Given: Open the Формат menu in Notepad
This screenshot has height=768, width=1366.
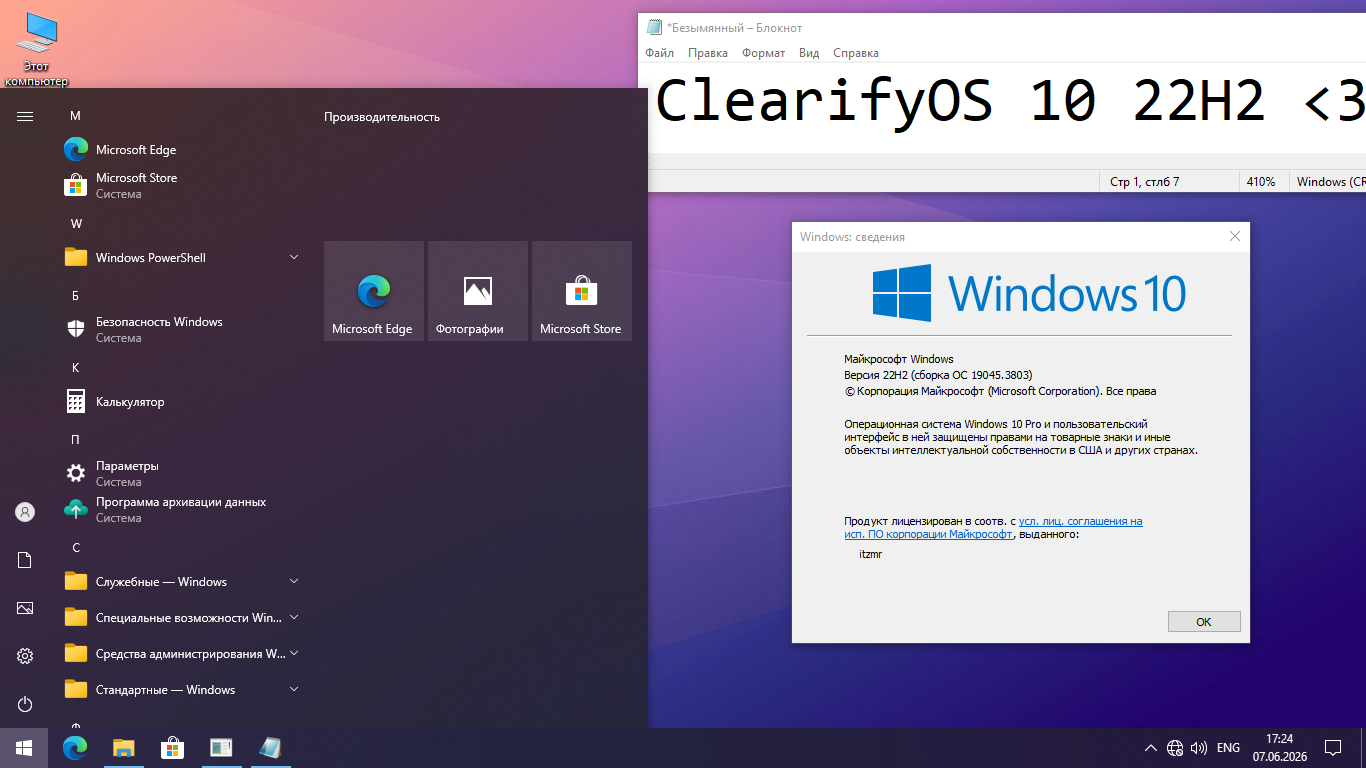Looking at the screenshot, I should pos(764,53).
